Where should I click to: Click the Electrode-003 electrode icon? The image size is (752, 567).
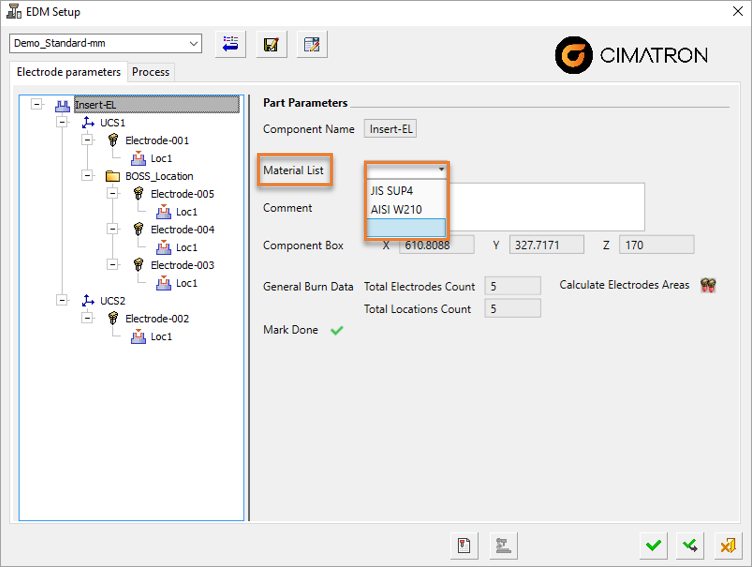(x=139, y=265)
